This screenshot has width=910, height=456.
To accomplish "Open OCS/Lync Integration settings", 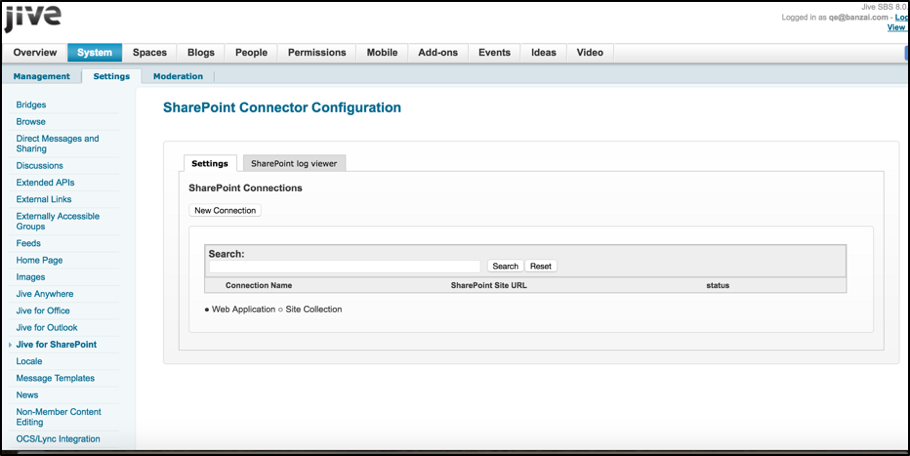I will coord(58,439).
